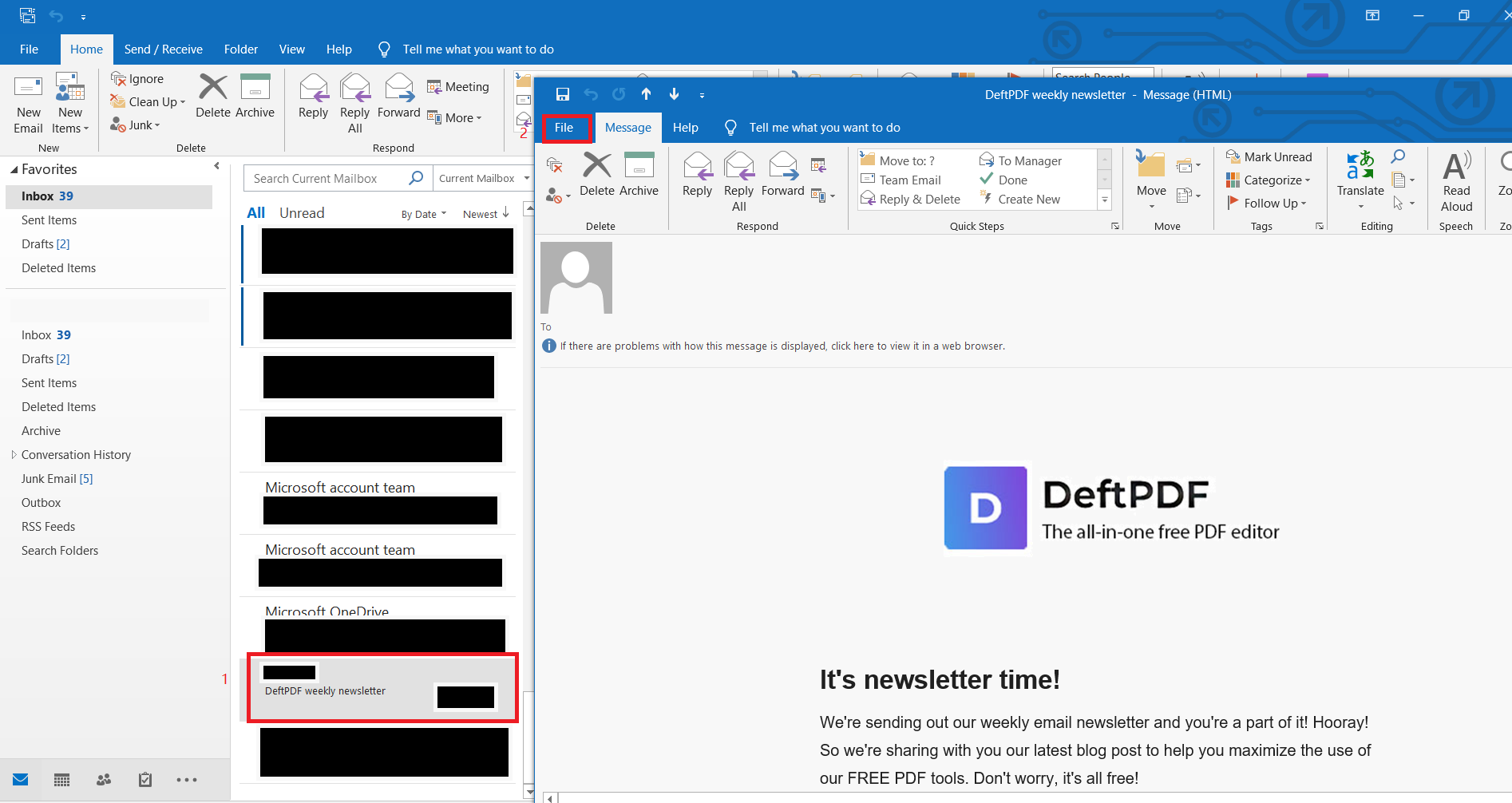Image resolution: width=1512 pixels, height=803 pixels.
Task: Open Follow Up dropdown
Action: (1267, 203)
